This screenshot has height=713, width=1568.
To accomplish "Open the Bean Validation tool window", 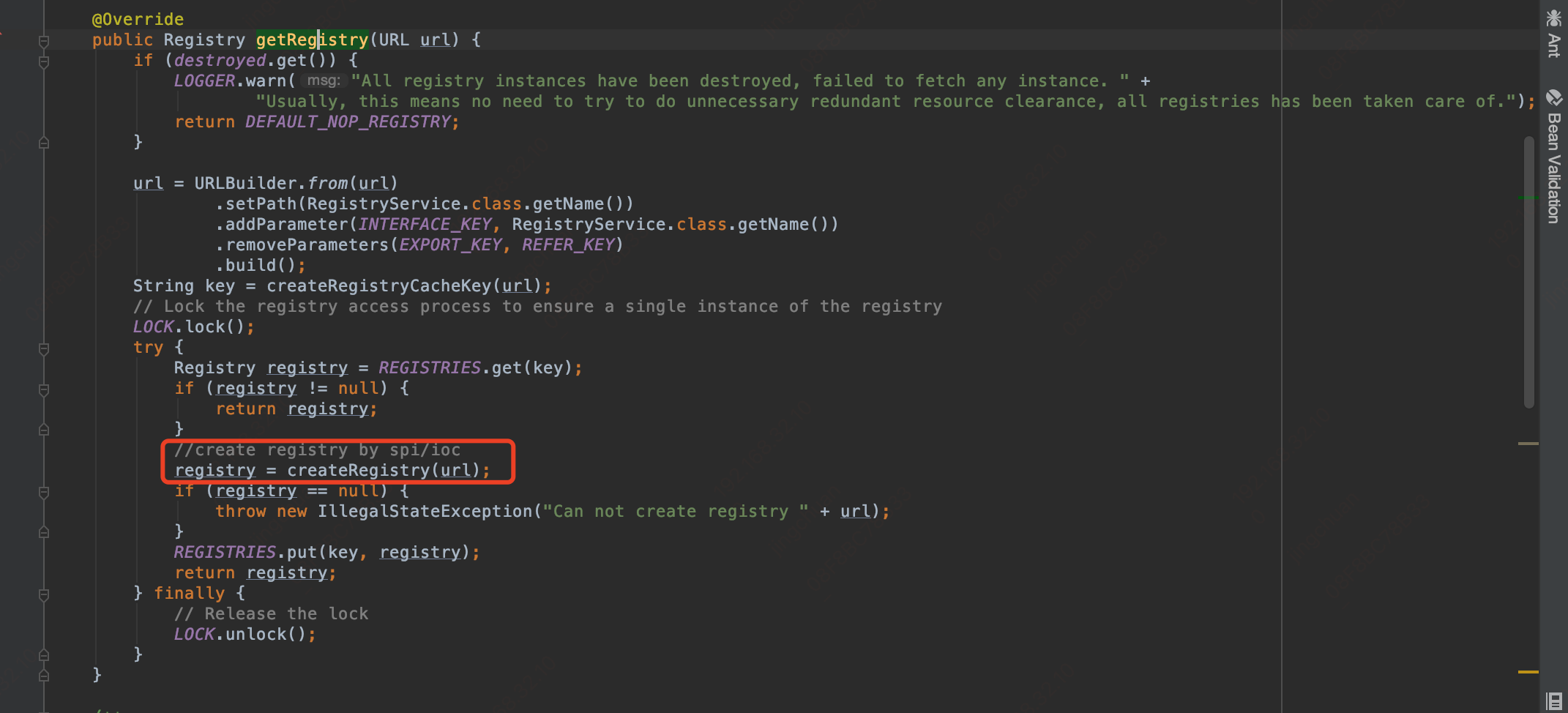I will [1553, 157].
